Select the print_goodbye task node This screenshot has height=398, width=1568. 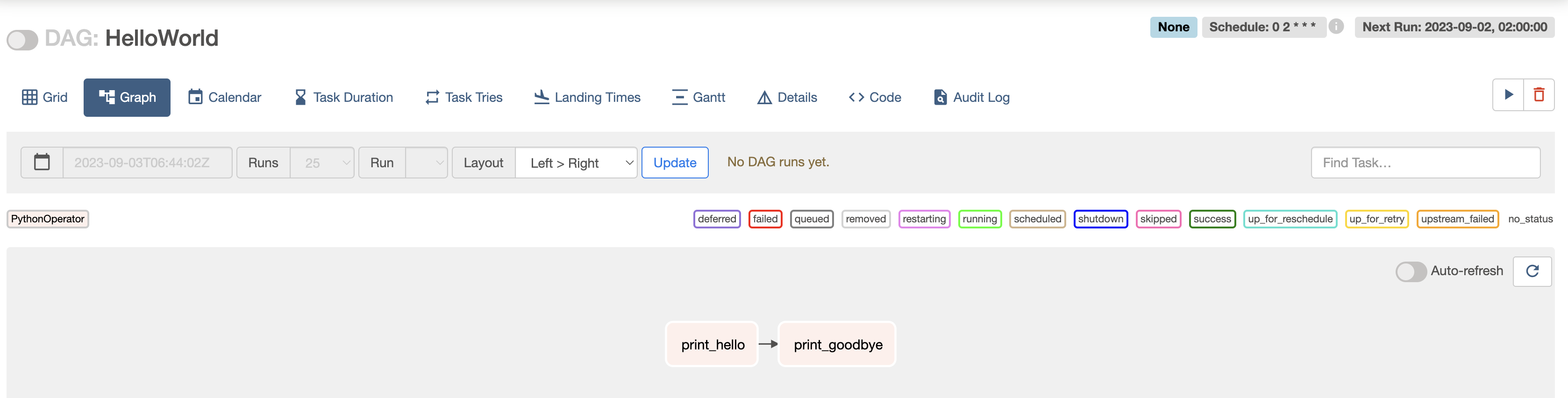(838, 344)
